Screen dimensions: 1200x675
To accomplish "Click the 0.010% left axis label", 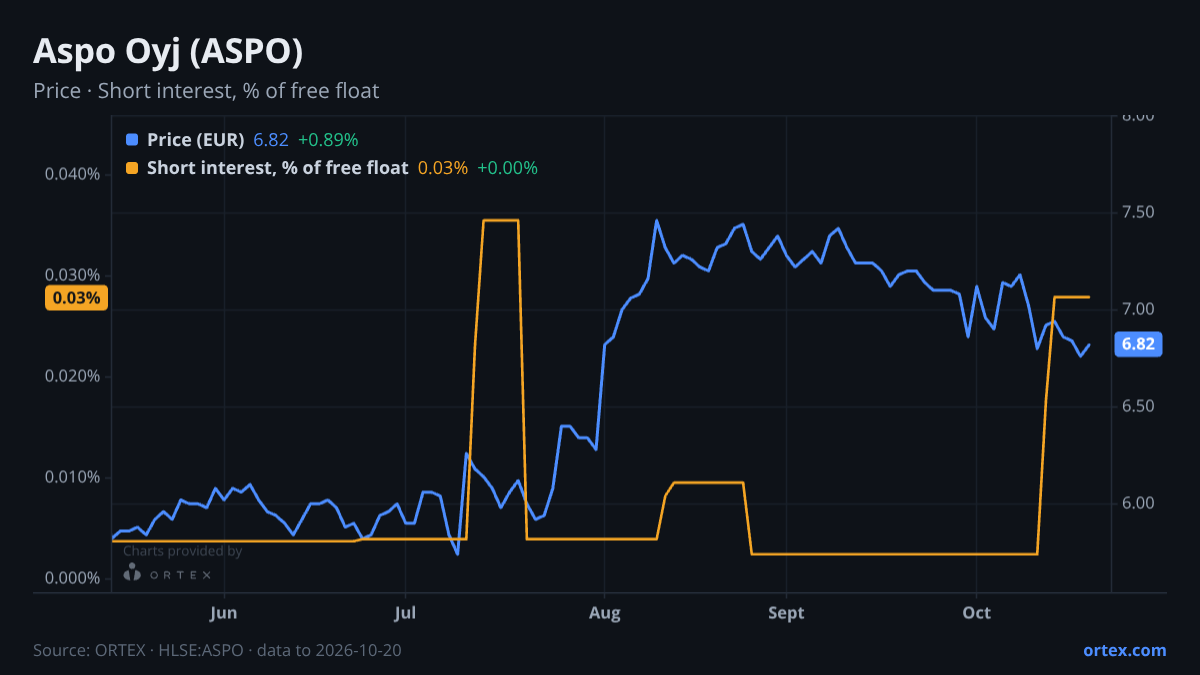I will pos(73,477).
